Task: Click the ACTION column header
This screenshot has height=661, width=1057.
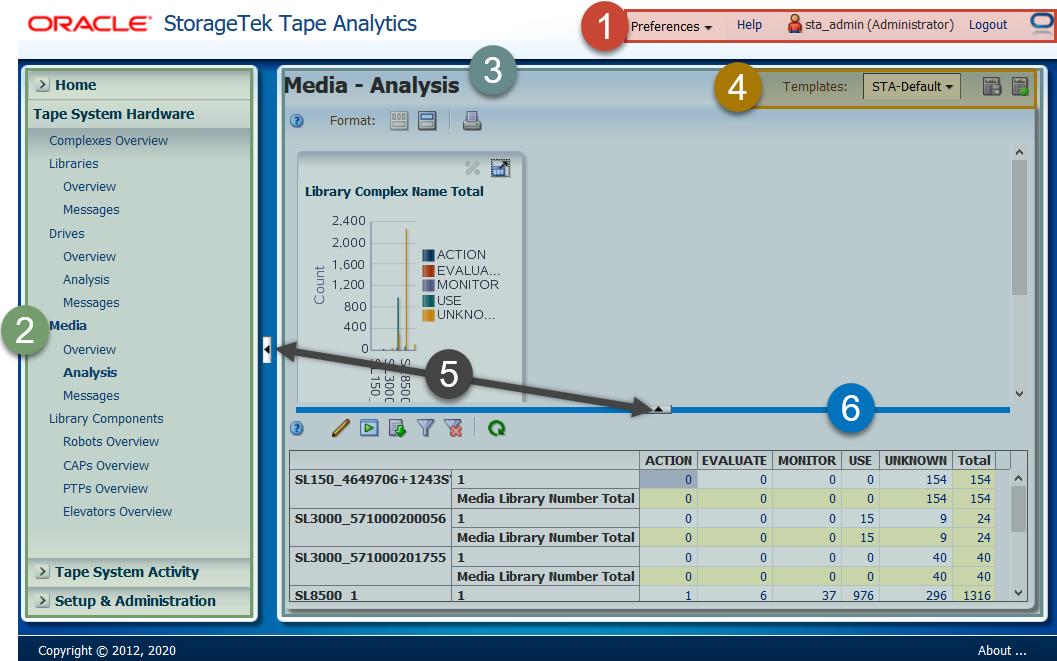Action: 668,460
